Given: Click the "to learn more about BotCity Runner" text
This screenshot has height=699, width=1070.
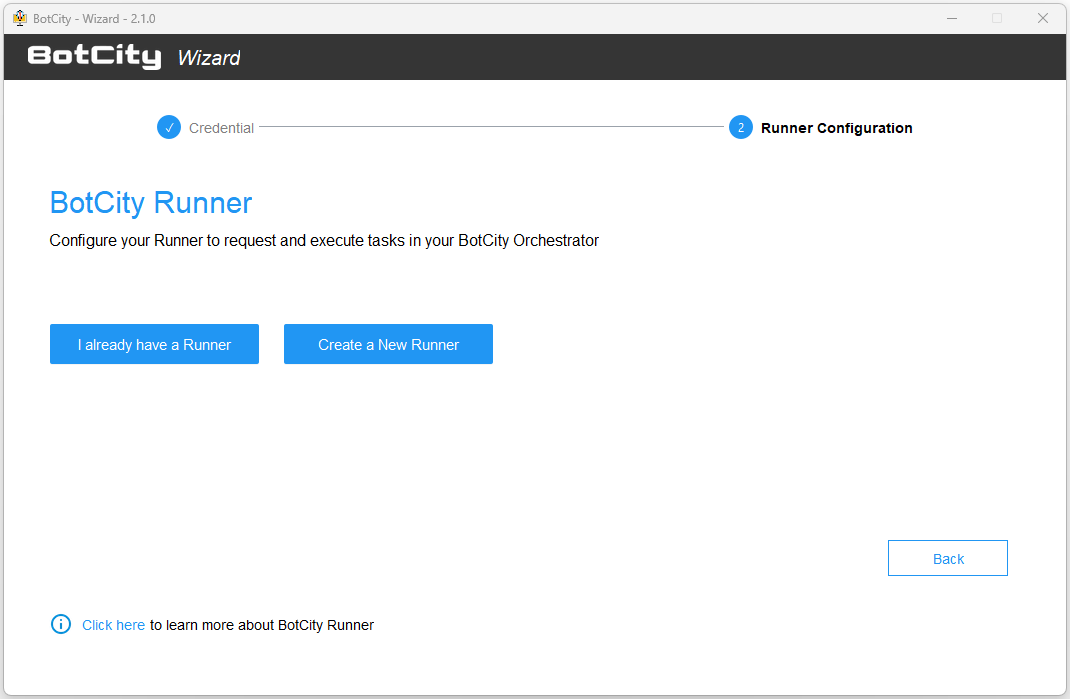Looking at the screenshot, I should tap(262, 625).
